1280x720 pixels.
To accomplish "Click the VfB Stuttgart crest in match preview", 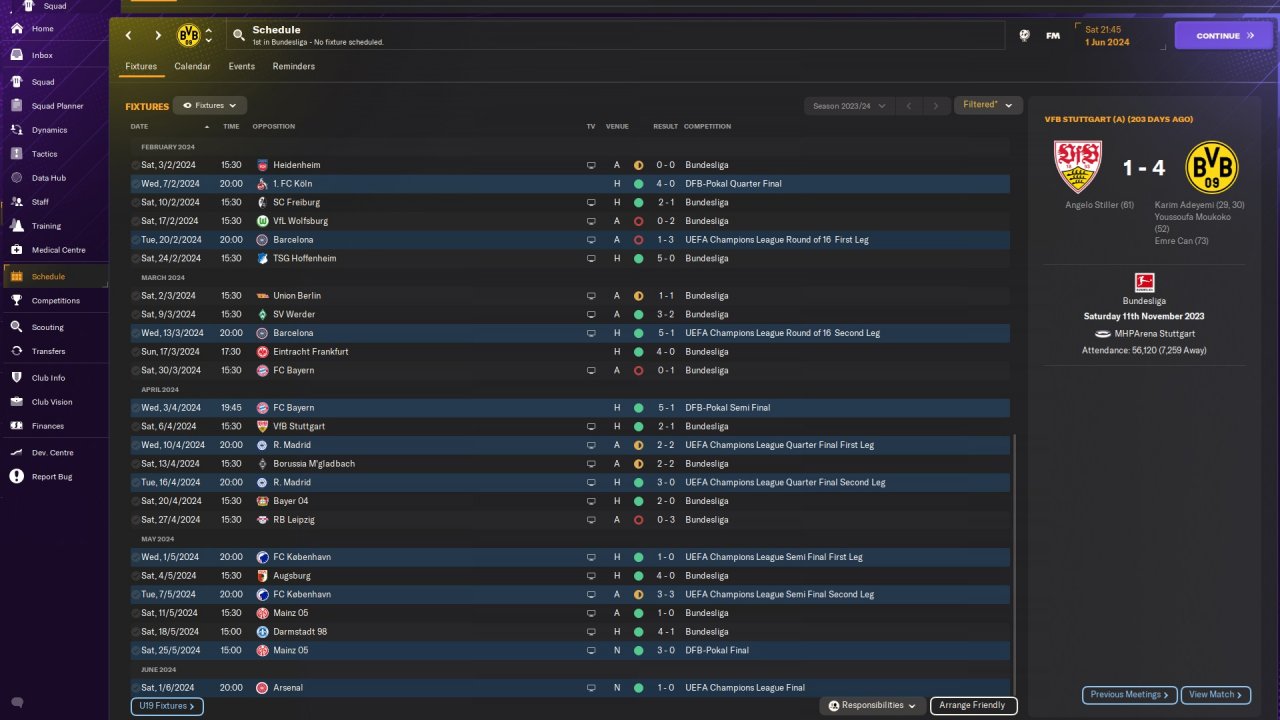I will 1077,167.
